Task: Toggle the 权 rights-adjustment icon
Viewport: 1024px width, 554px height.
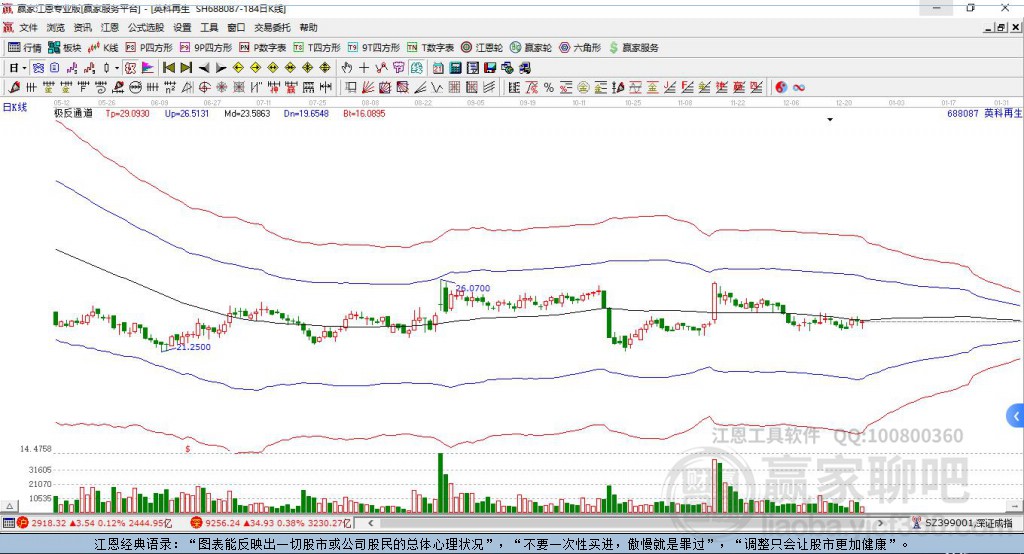Action: (x=131, y=68)
